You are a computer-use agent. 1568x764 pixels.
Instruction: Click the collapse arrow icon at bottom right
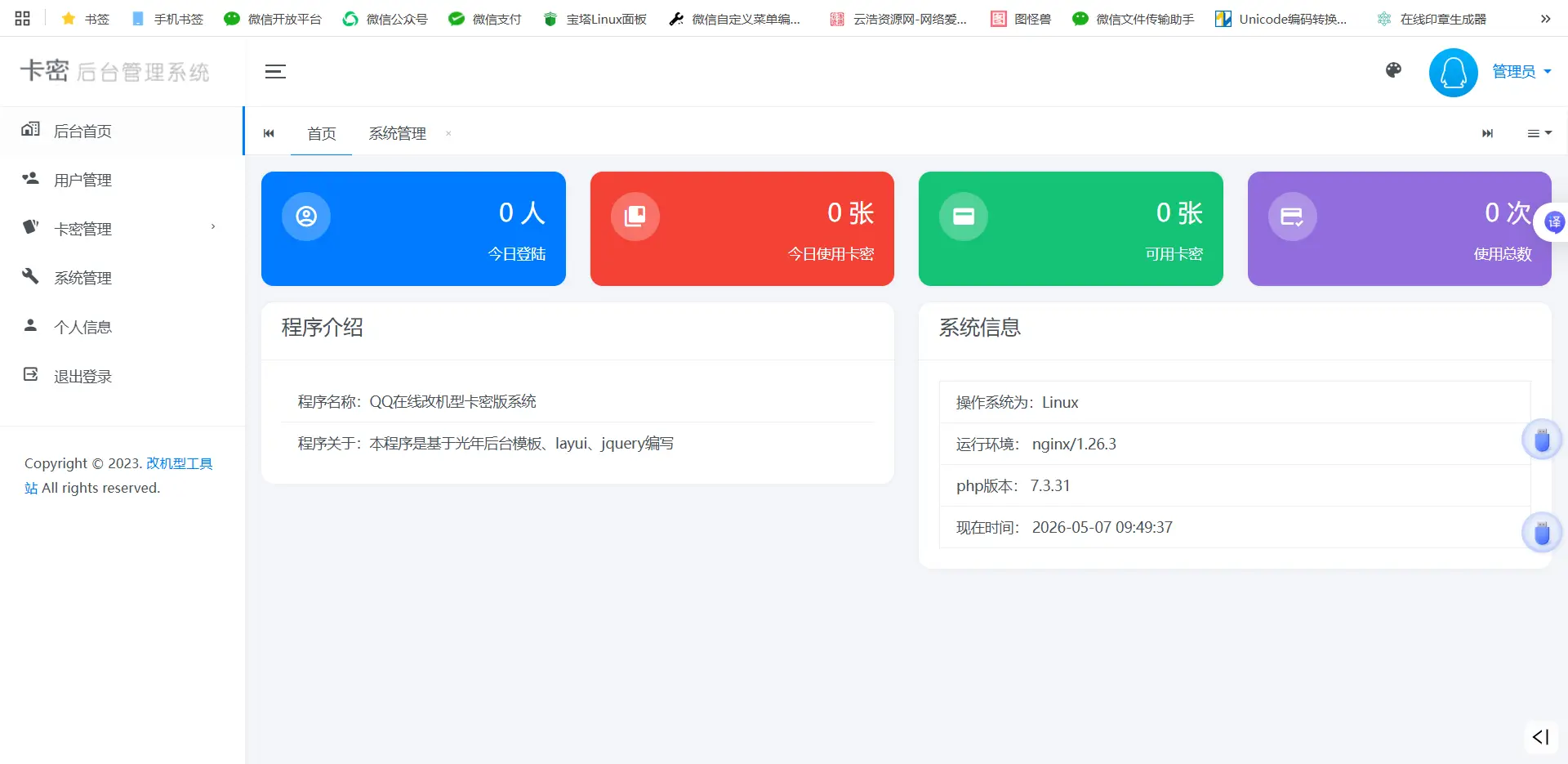click(1540, 737)
